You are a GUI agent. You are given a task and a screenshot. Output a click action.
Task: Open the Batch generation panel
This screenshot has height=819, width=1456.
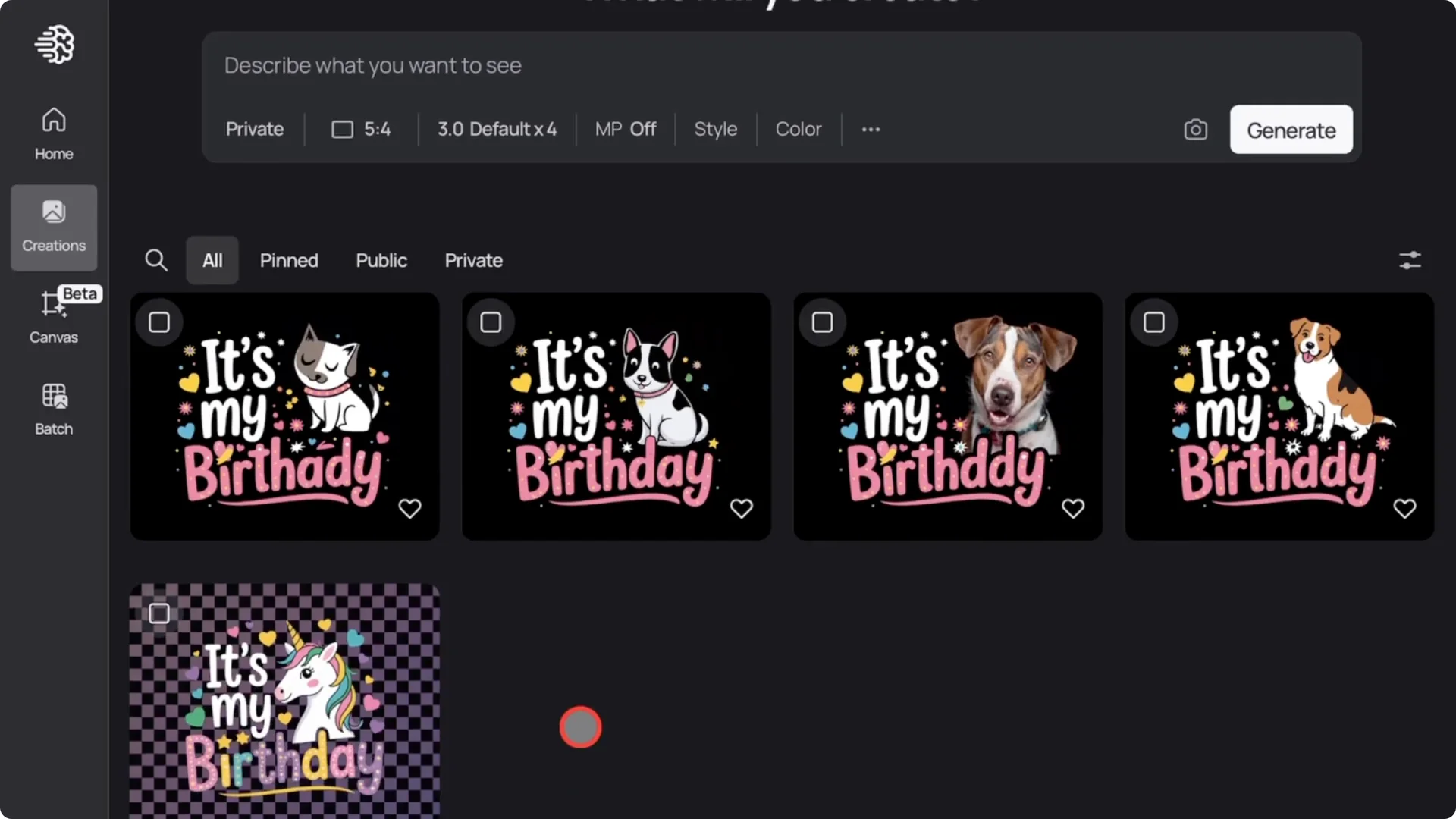53,408
